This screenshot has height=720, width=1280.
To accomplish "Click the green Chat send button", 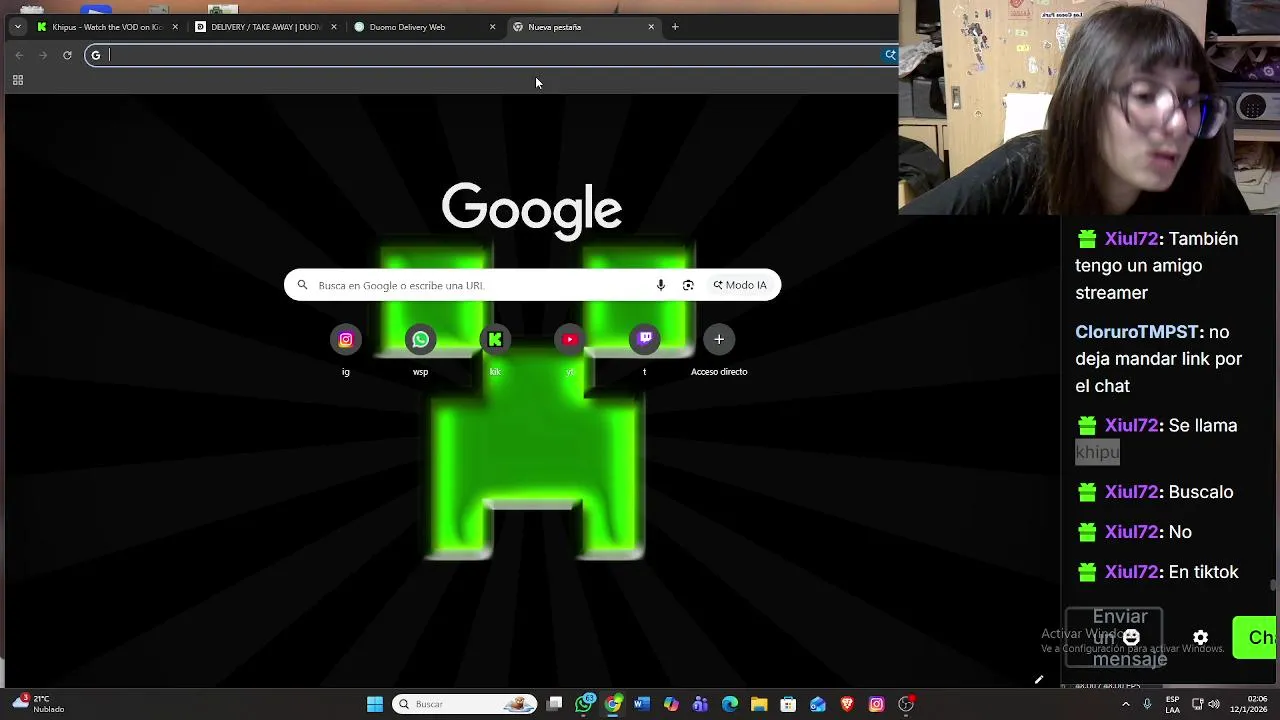I will [1257, 638].
